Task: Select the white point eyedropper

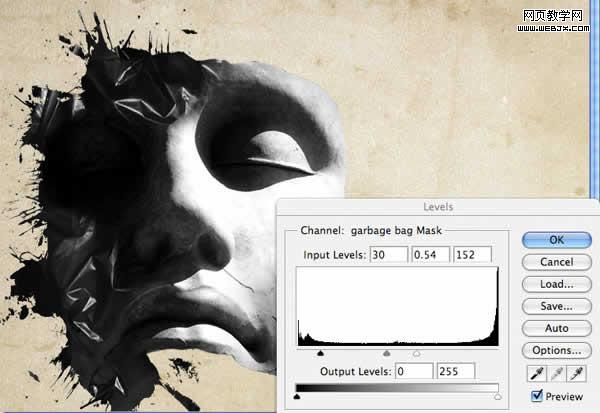Action: click(x=577, y=374)
